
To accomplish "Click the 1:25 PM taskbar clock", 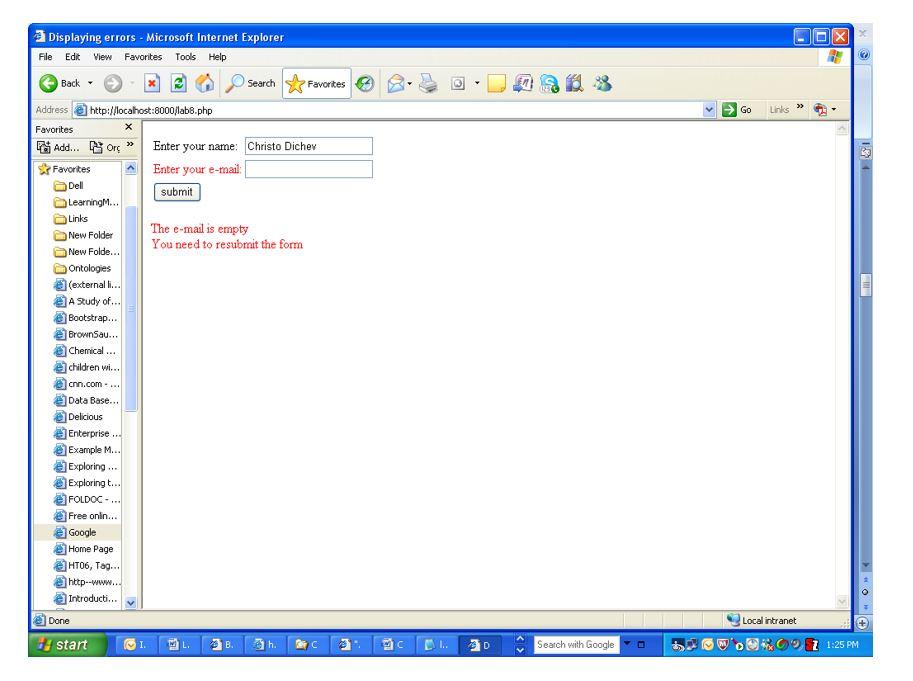I will 843,645.
